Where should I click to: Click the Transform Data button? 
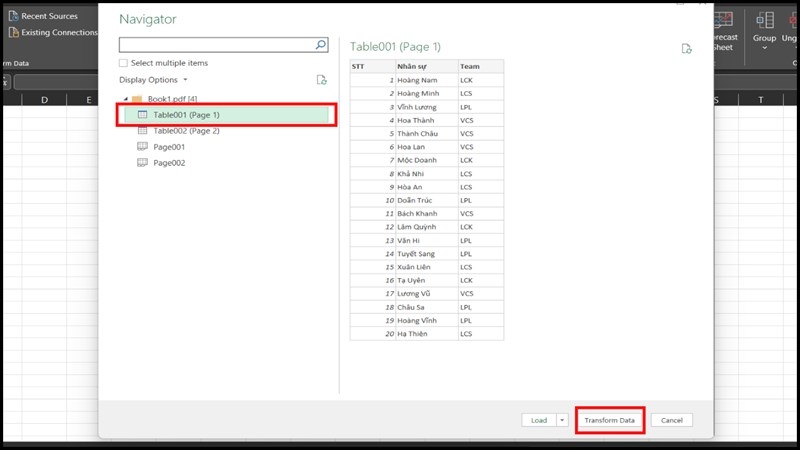pos(610,421)
